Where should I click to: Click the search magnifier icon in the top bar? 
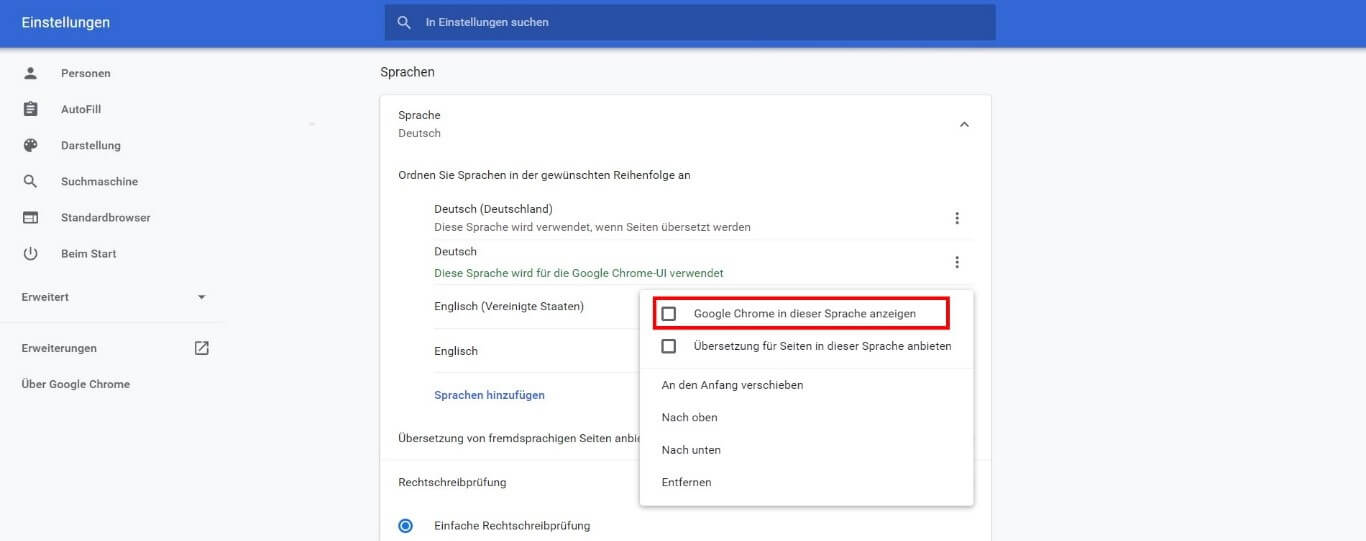404,22
